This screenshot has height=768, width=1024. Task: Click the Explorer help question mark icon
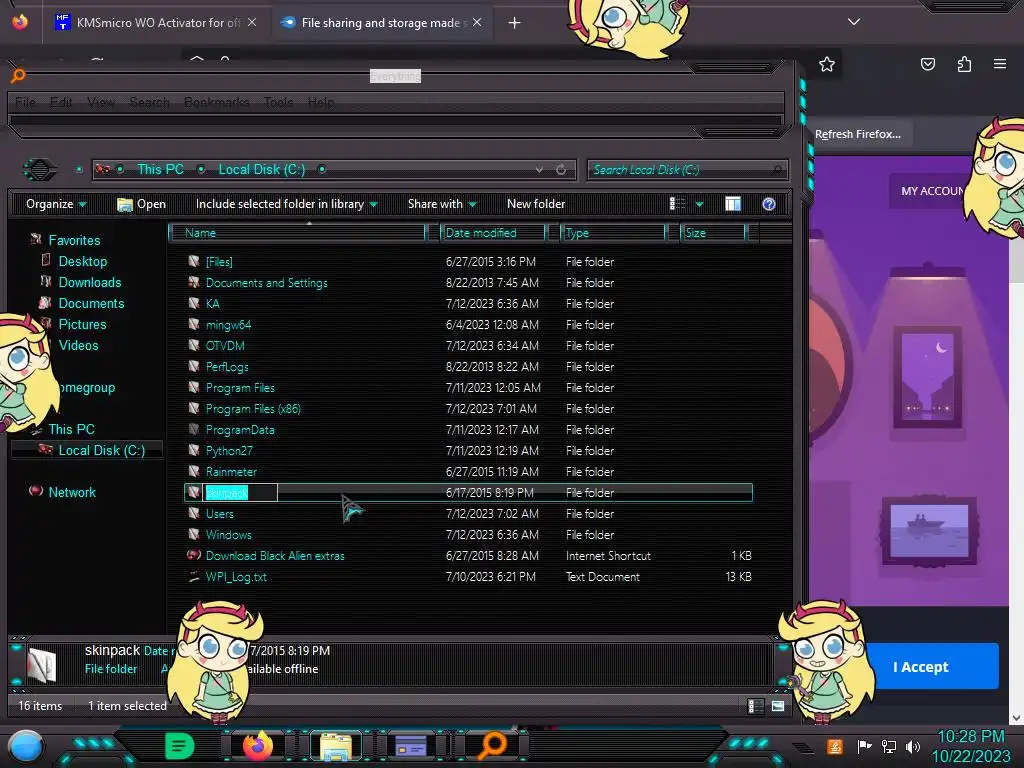coord(769,204)
